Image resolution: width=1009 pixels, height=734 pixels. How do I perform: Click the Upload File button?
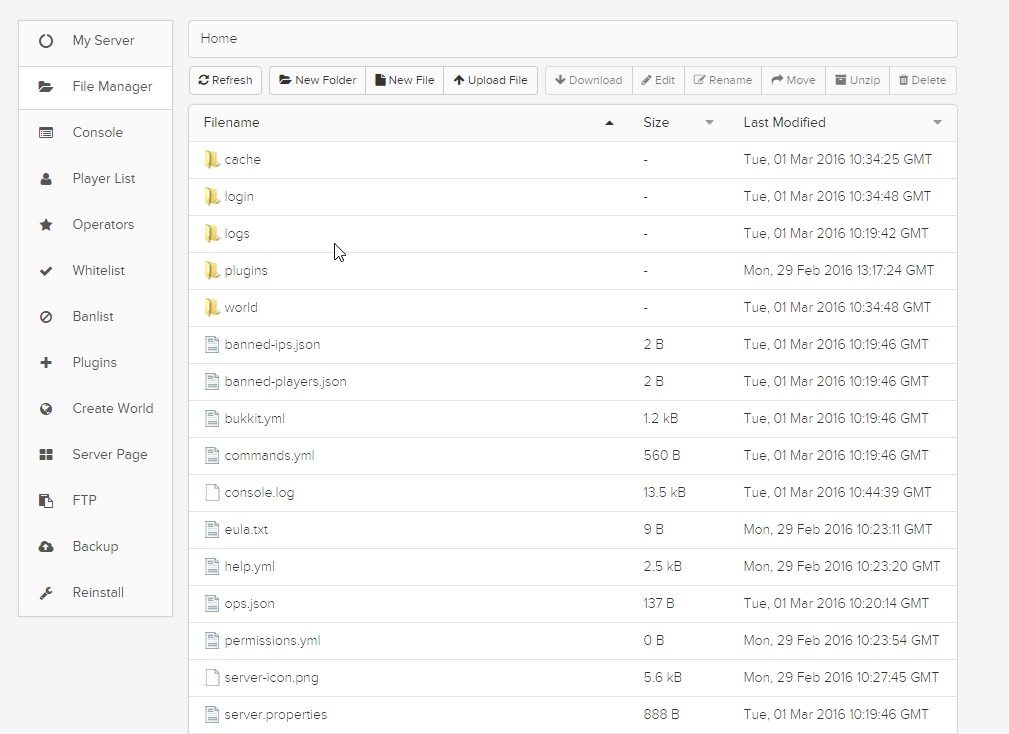coord(490,80)
